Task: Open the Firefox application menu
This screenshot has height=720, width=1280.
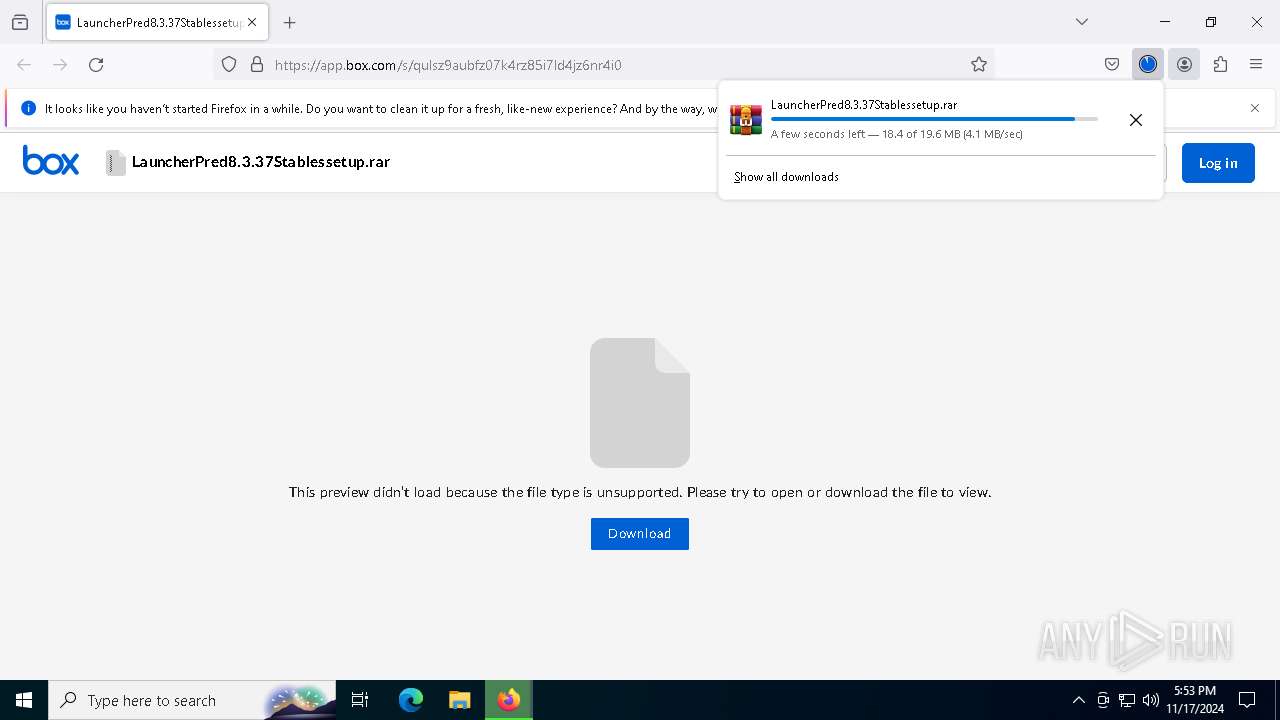Action: click(1256, 64)
